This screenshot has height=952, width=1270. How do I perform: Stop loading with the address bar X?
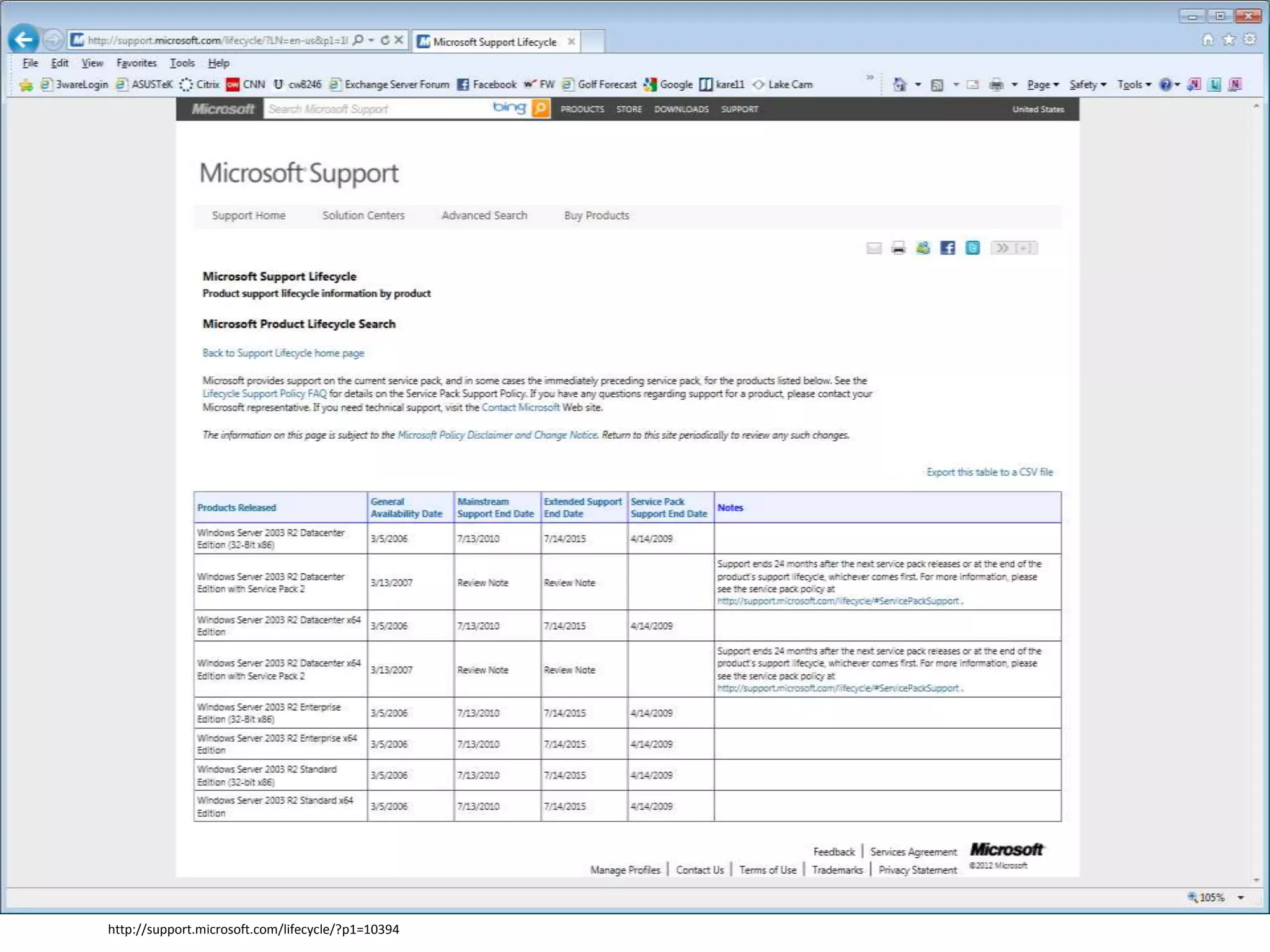(399, 40)
